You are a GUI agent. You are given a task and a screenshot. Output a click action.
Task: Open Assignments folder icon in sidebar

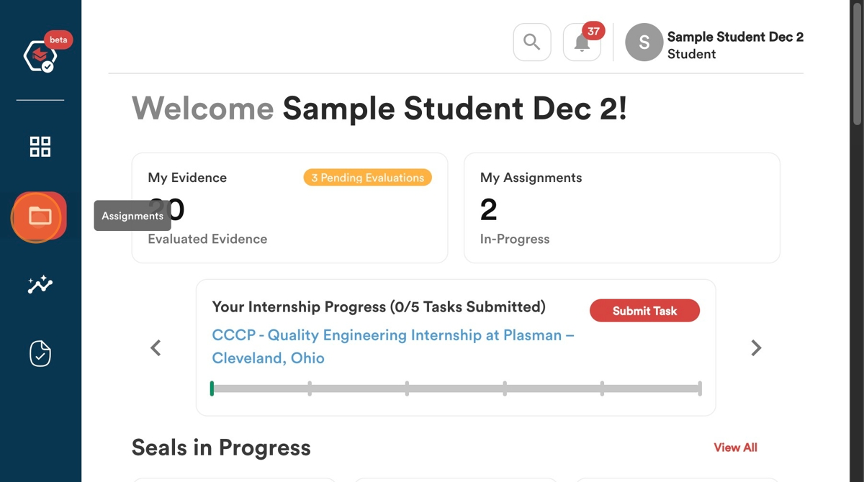[x=40, y=216]
